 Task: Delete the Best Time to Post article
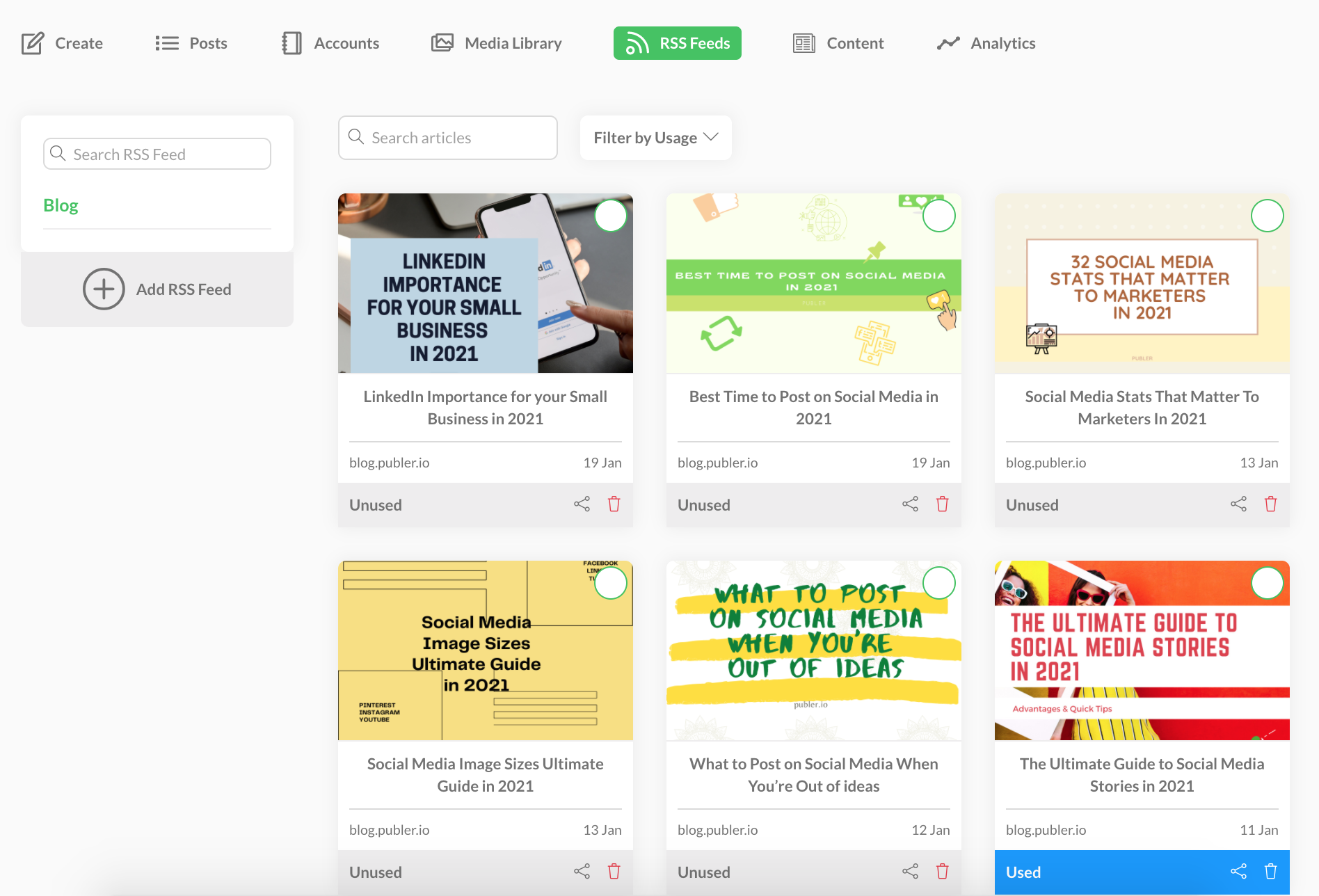tap(942, 503)
